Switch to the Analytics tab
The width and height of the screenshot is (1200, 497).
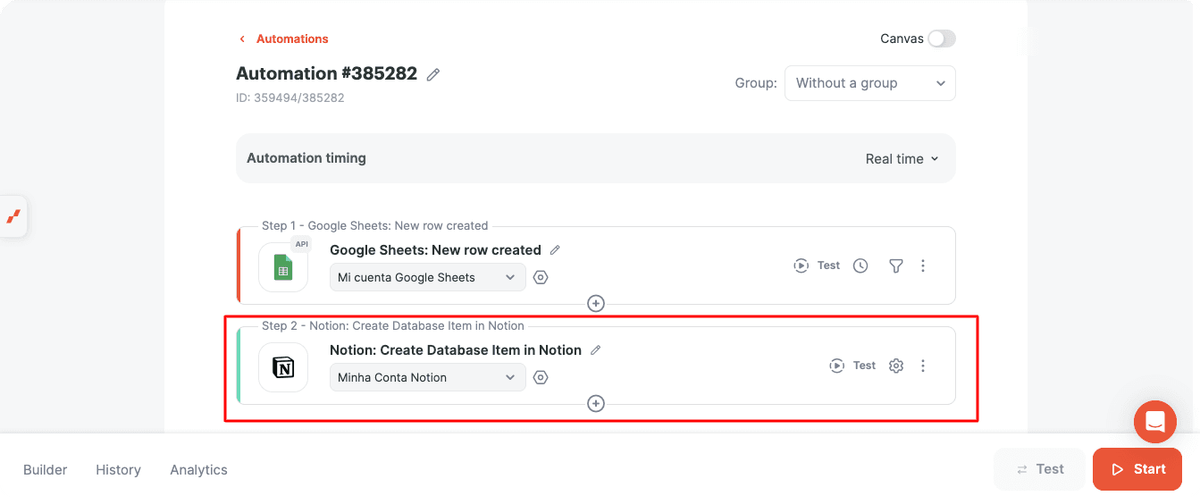click(199, 470)
